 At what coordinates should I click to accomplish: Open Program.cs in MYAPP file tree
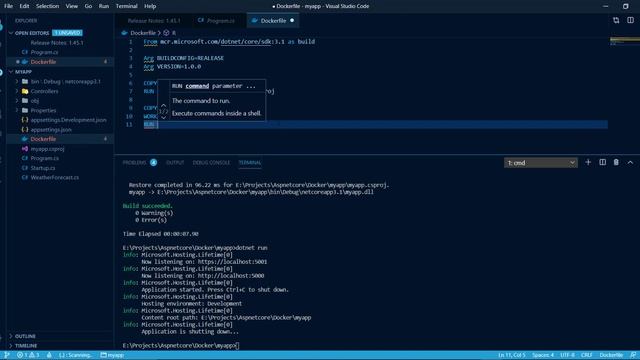[x=44, y=158]
